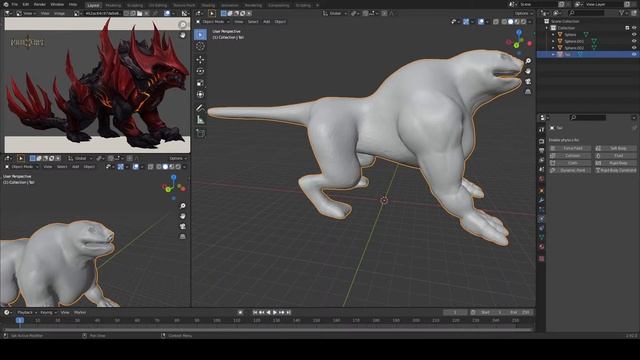
Task: Open Keying dropdown in the timeline
Action: (x=48, y=313)
